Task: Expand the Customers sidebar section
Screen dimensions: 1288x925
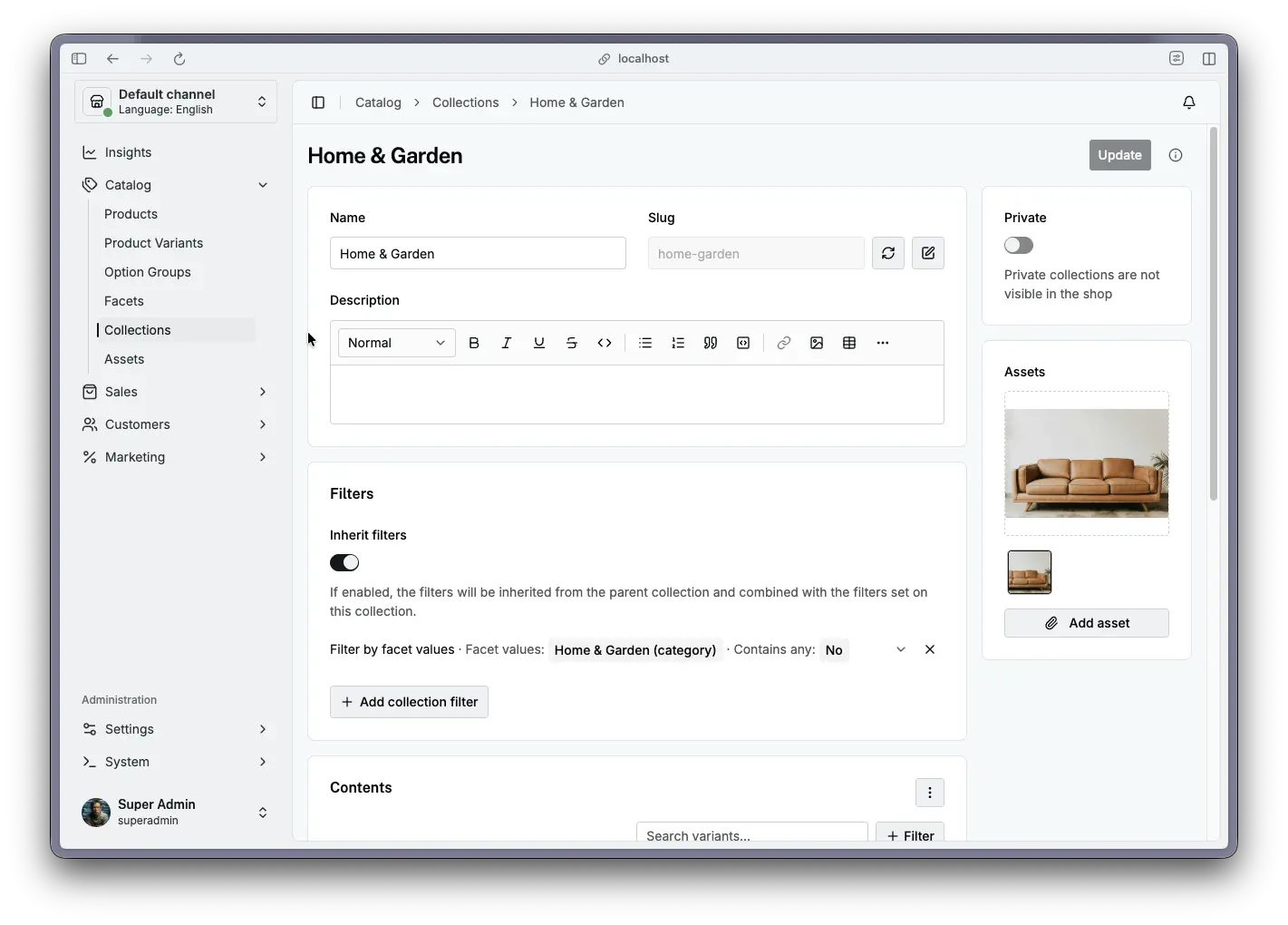Action: [x=176, y=424]
